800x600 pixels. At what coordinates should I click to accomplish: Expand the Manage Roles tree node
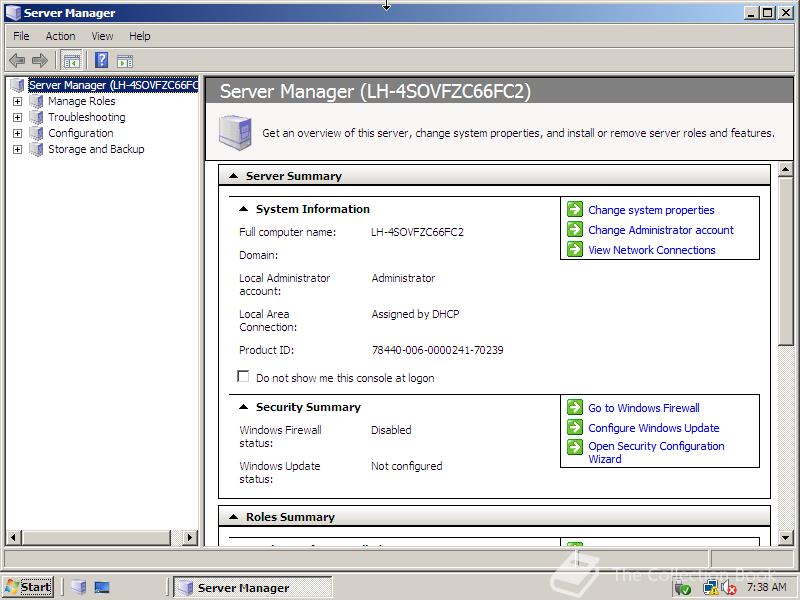coord(17,102)
